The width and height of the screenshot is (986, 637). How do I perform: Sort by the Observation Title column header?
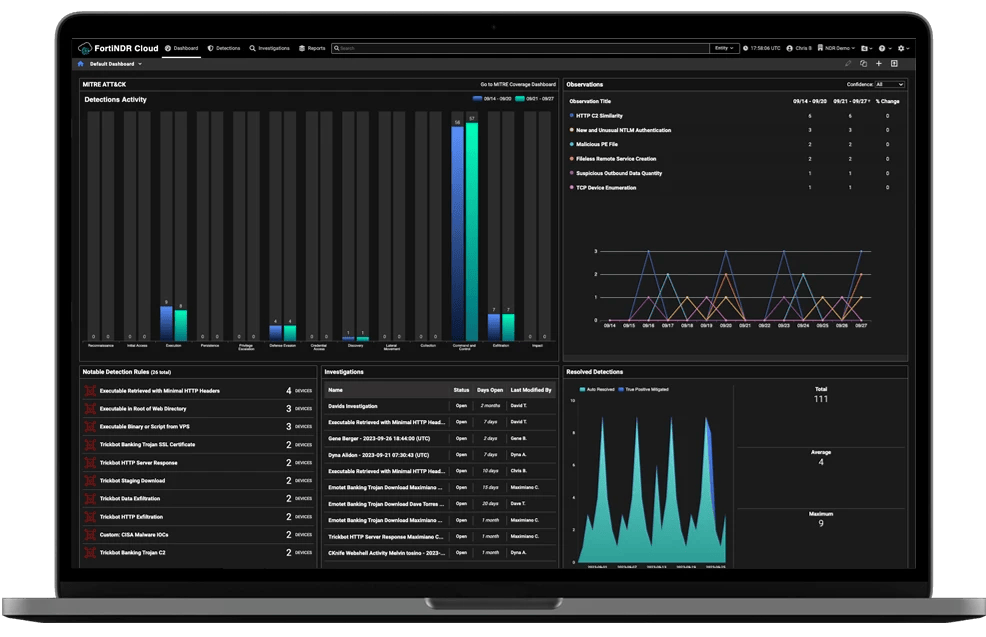[590, 101]
